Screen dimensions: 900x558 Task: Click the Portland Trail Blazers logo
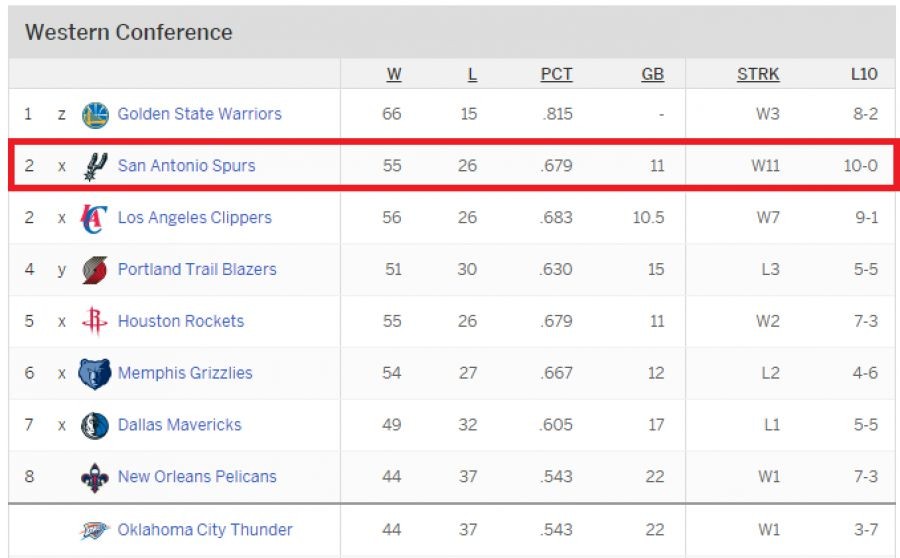coord(95,270)
